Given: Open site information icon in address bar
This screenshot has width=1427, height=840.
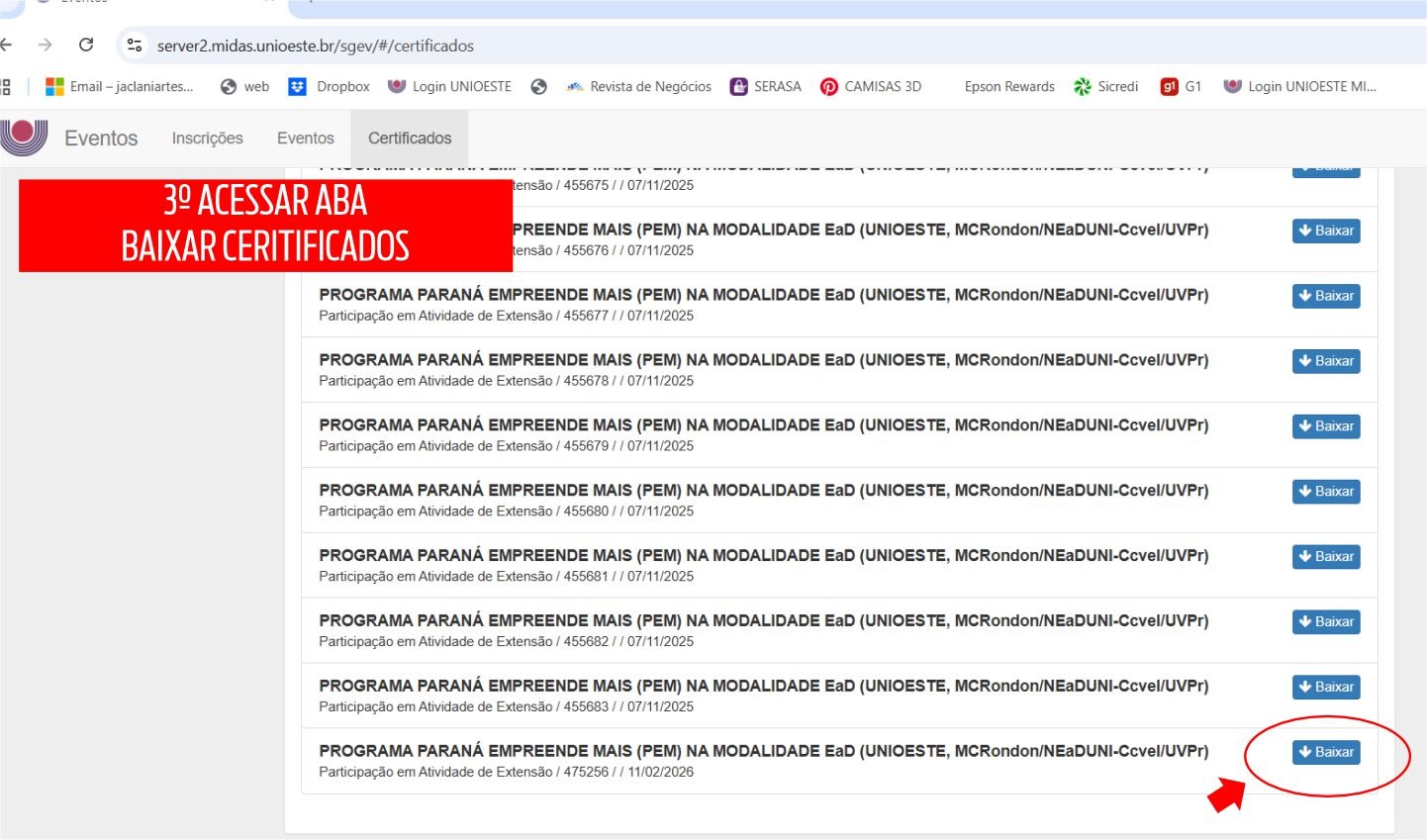Looking at the screenshot, I should (x=135, y=46).
